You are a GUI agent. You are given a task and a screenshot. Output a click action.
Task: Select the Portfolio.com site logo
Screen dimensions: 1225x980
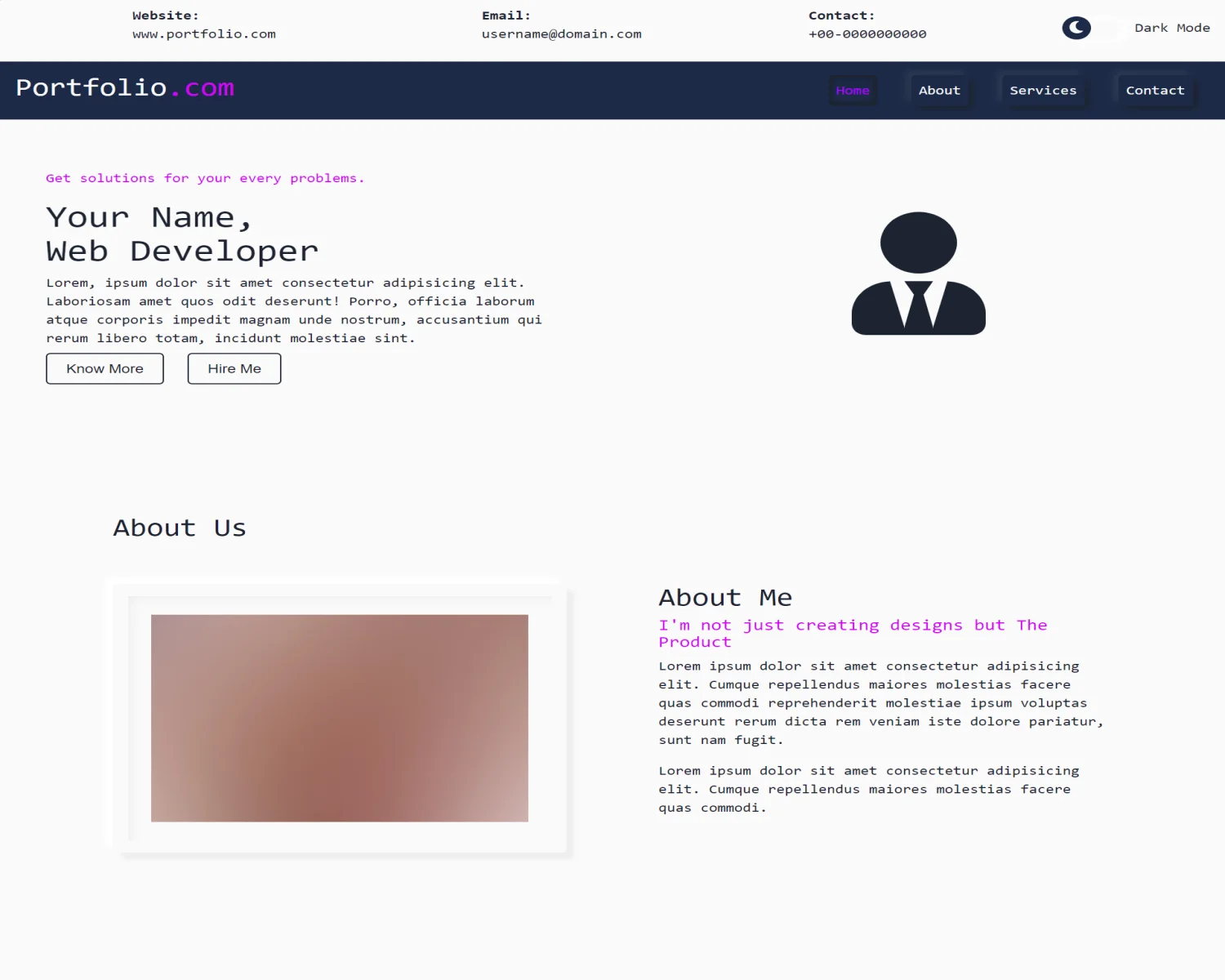(x=126, y=87)
